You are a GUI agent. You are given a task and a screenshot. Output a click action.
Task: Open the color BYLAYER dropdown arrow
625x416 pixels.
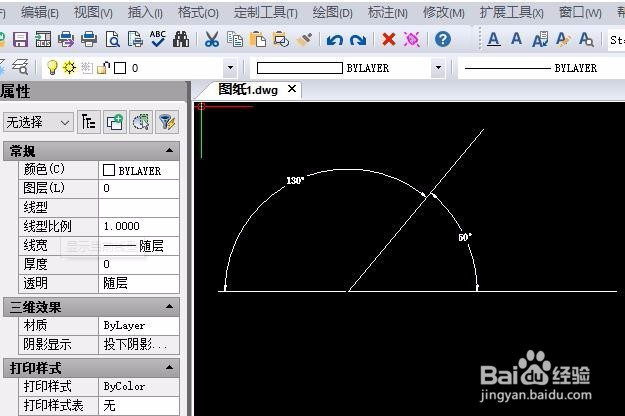(438, 68)
